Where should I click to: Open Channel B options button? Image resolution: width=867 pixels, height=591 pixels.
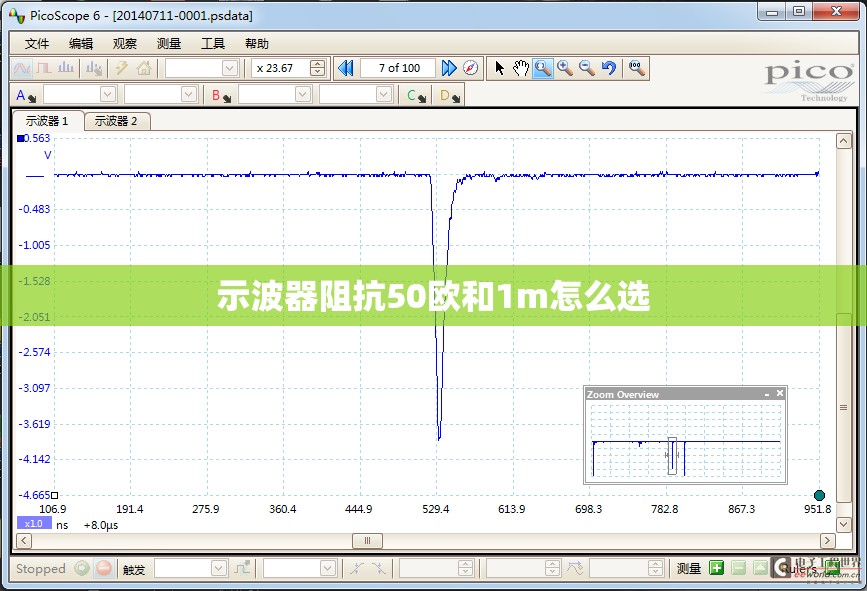pyautogui.click(x=221, y=96)
